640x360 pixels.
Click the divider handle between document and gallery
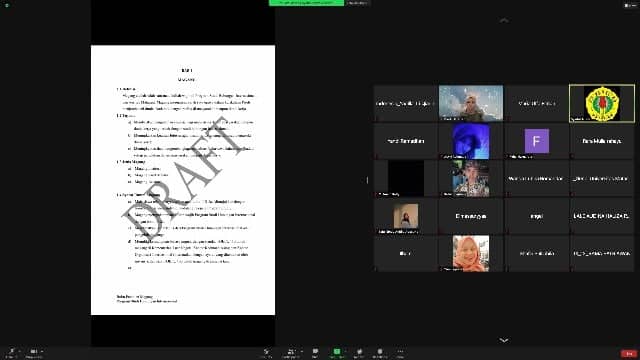(367, 180)
